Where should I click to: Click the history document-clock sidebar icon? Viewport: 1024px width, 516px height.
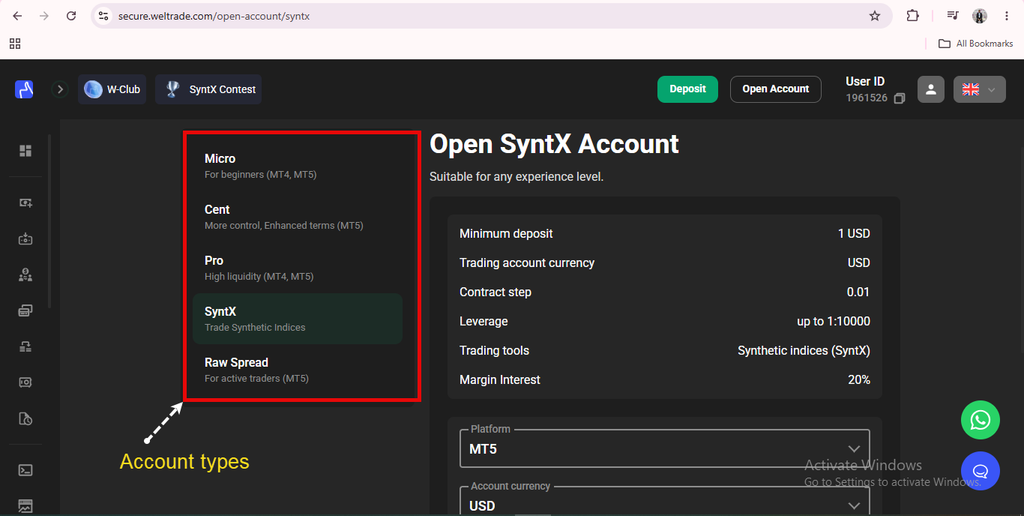25,419
